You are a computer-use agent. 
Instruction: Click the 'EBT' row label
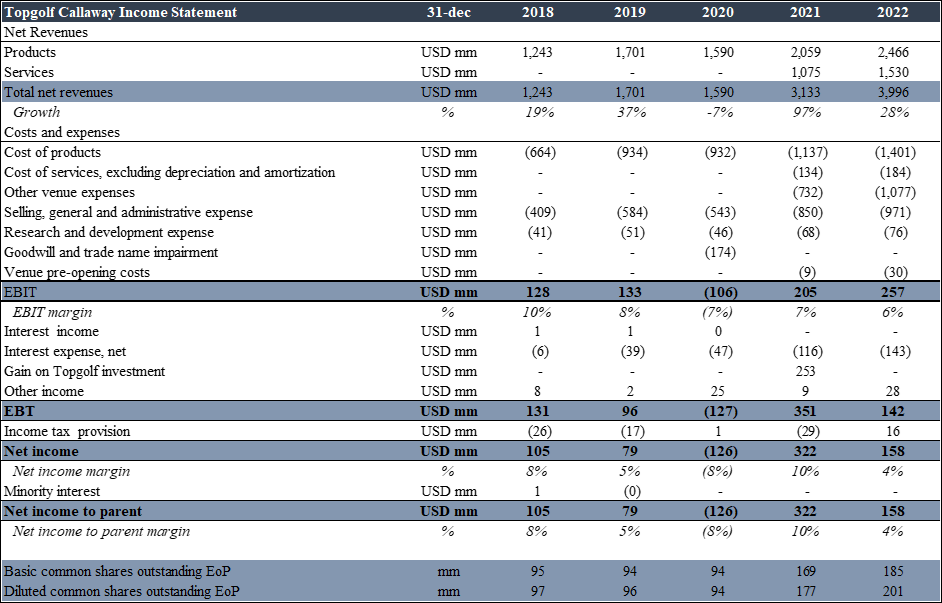(x=20, y=411)
